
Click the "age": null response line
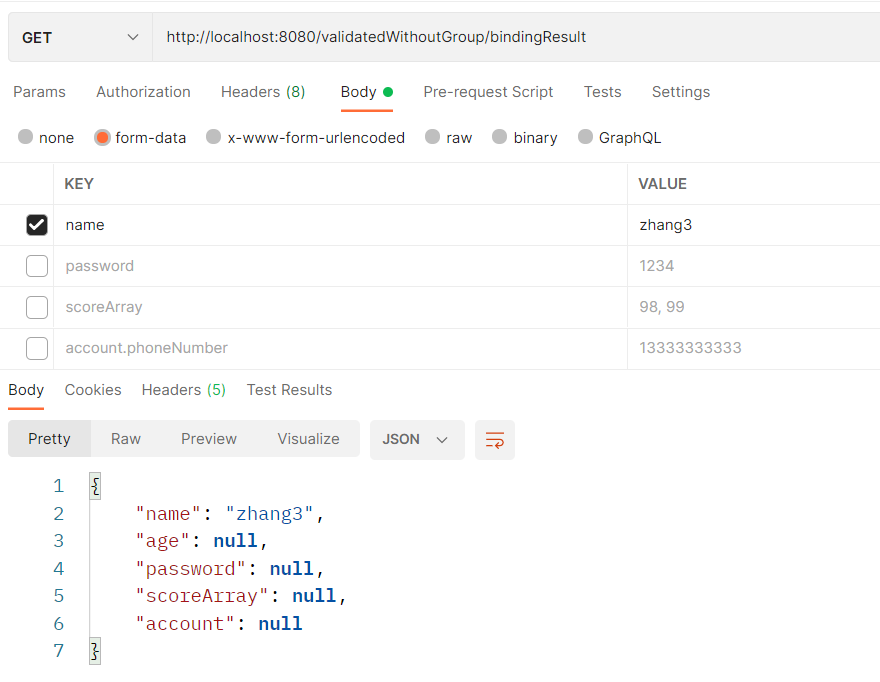(x=201, y=541)
